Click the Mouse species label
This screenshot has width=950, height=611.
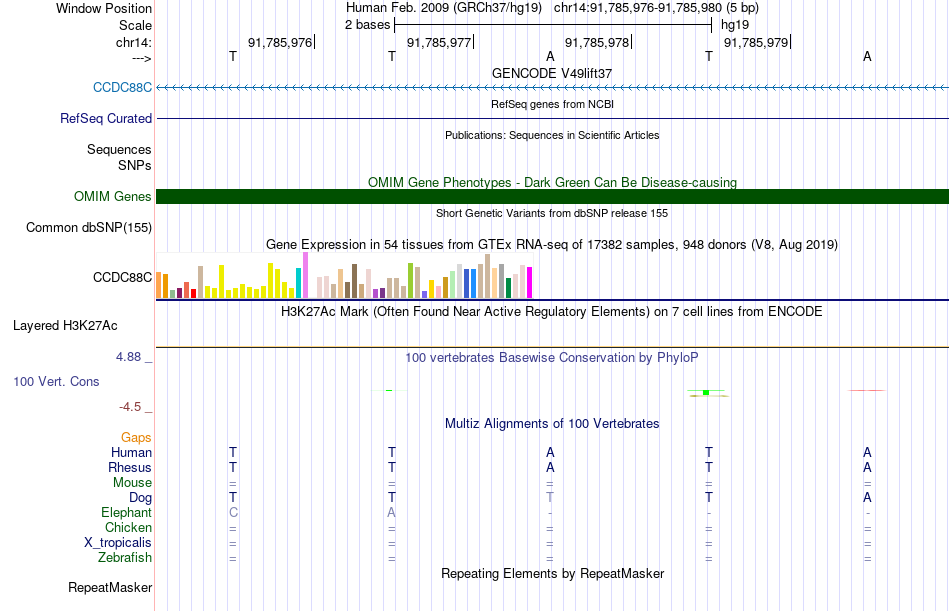coord(132,482)
